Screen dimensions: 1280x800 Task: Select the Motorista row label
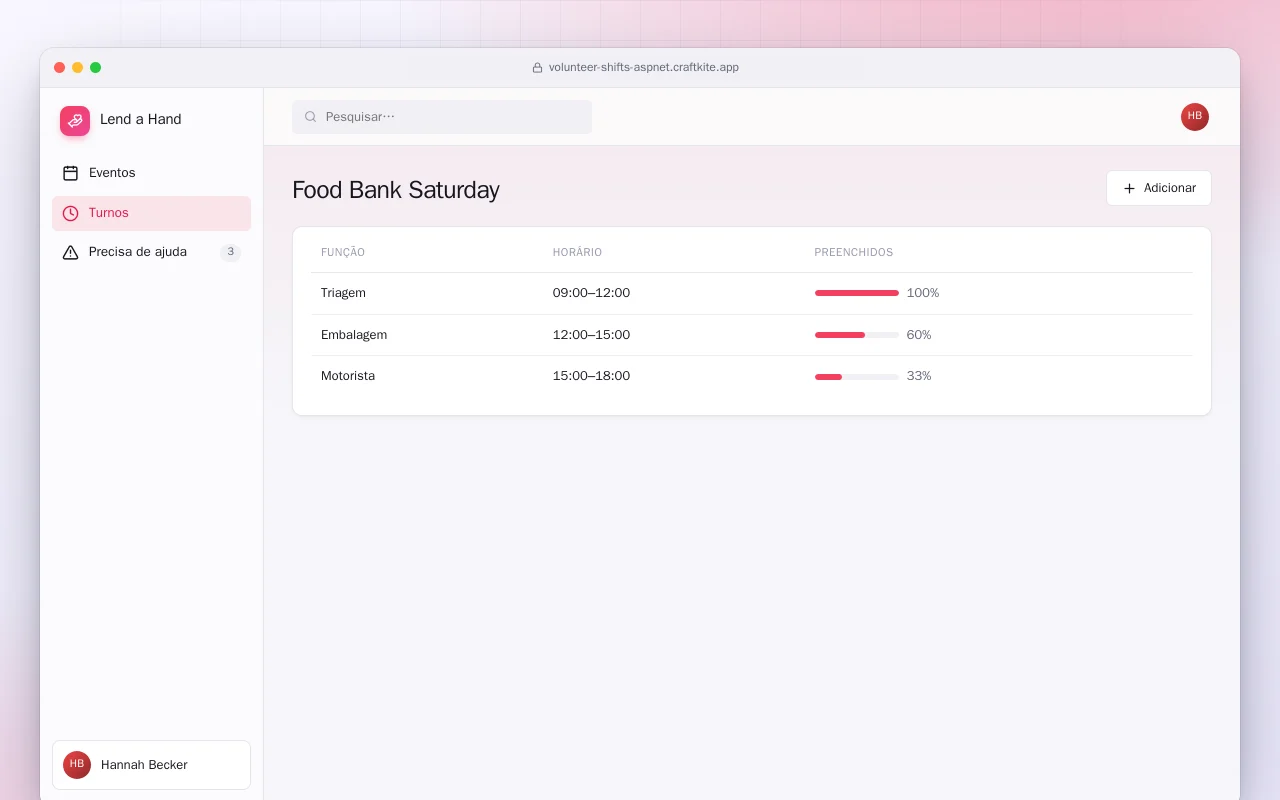348,376
